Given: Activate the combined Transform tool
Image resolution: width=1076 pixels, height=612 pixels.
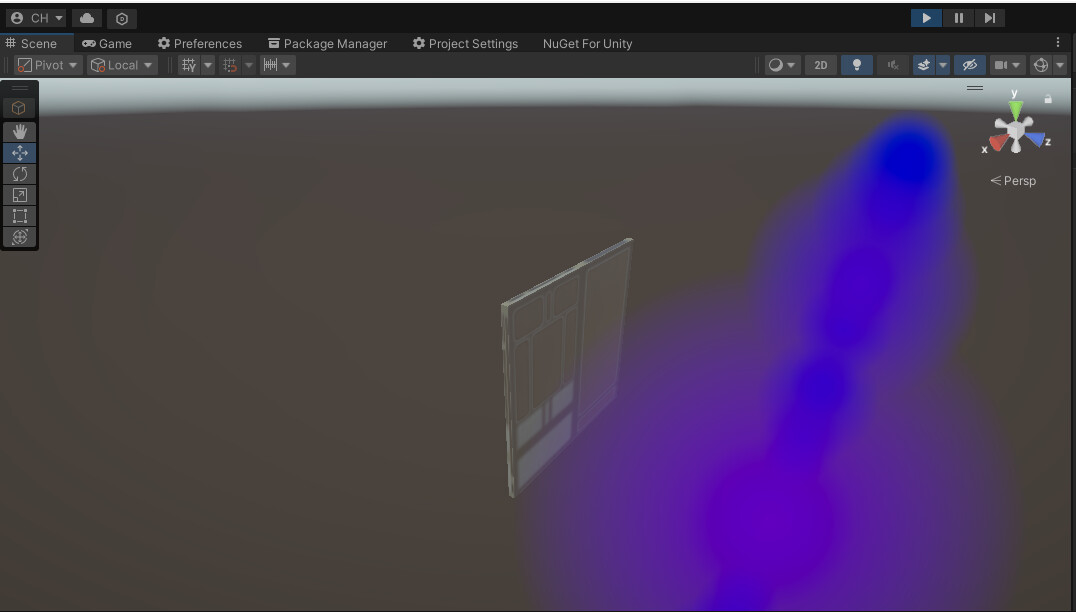Looking at the screenshot, I should 19,237.
